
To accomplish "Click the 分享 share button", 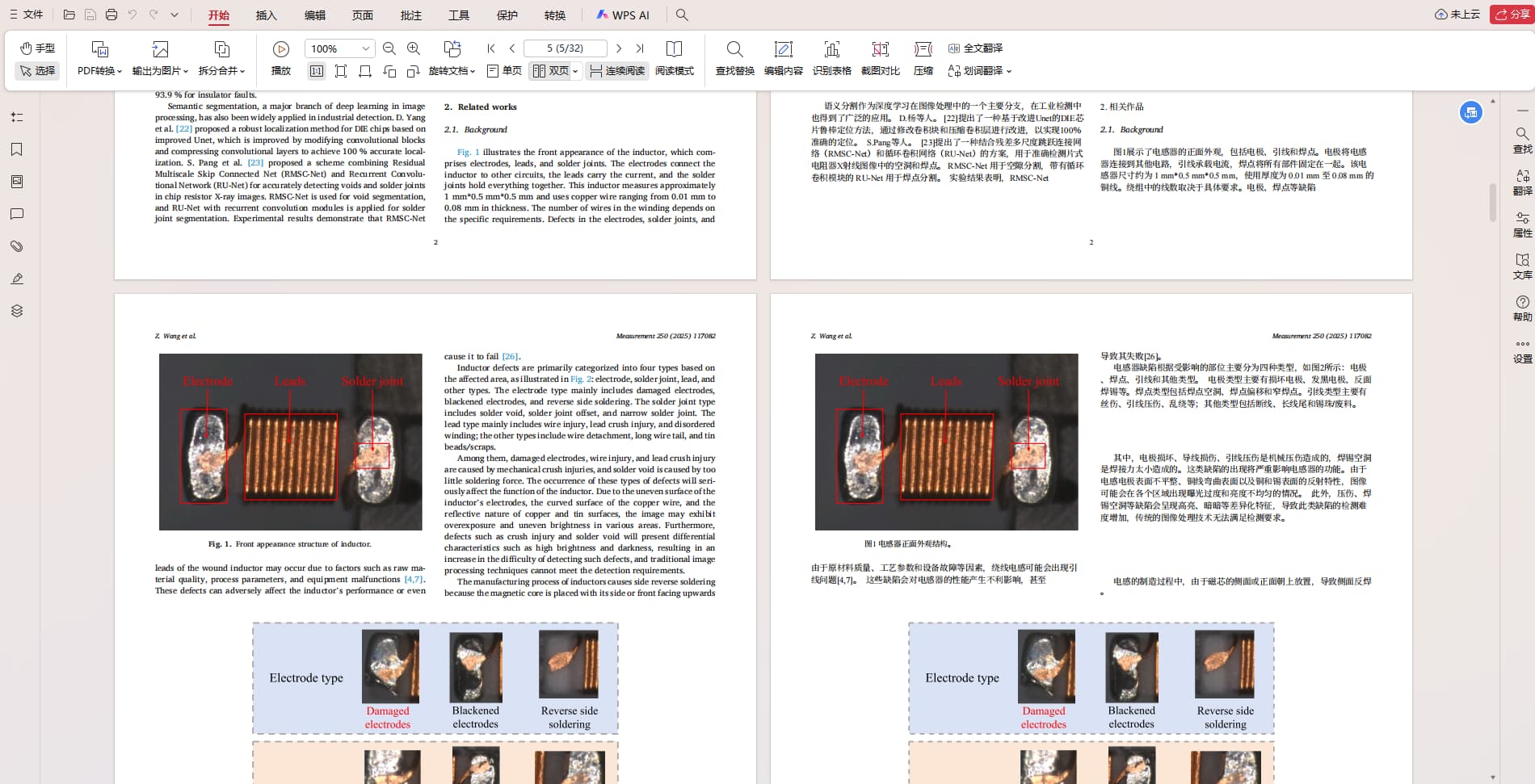I will pos(1512,15).
